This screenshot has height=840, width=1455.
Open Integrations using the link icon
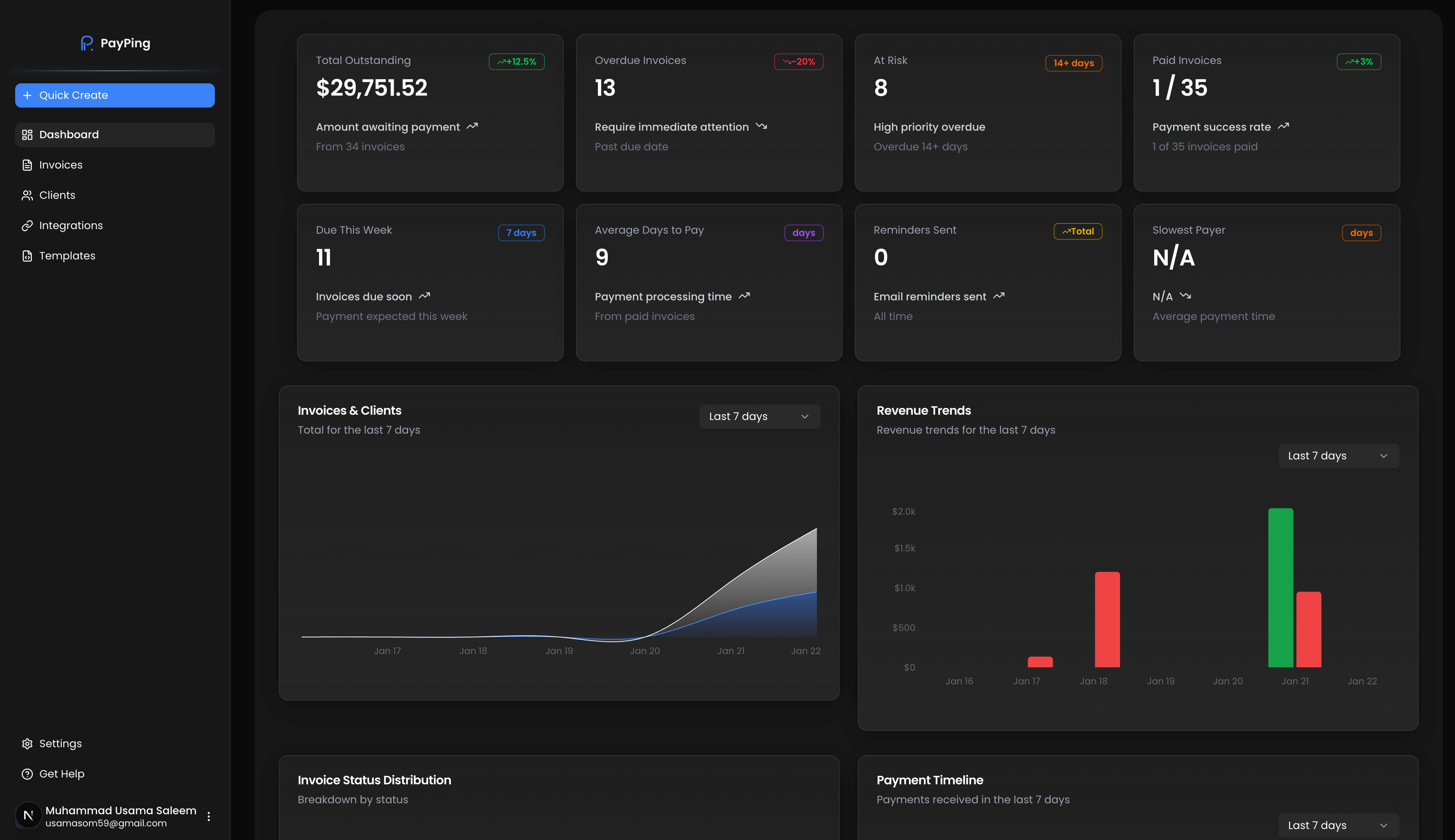[x=27, y=226]
